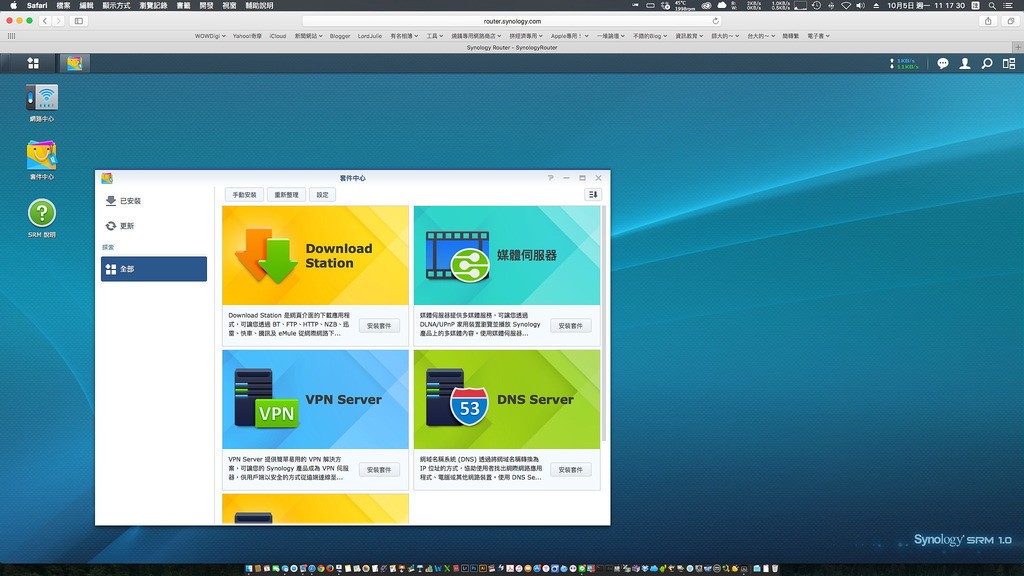1024x576 pixels.
Task: Expand the 有名相簿 bookmarks folder
Action: click(404, 36)
